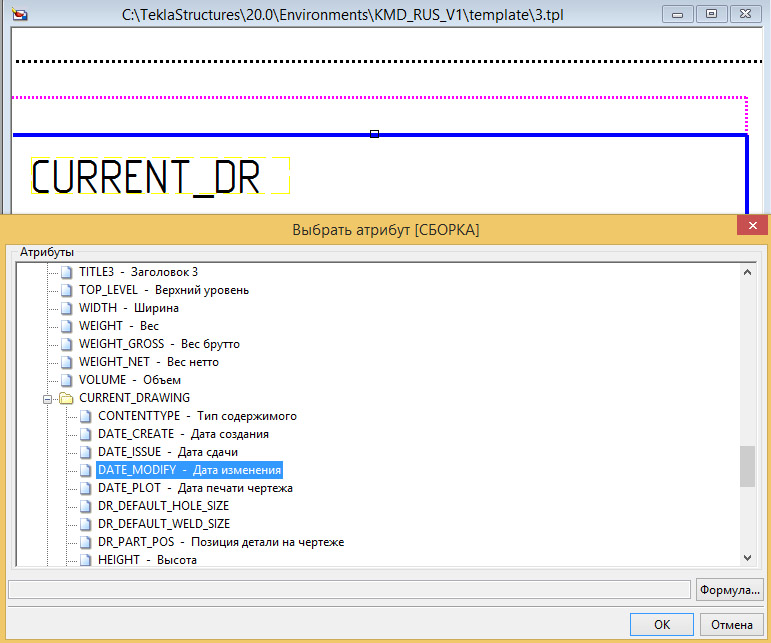Click the VOLUME attribute document icon
Screen dimensions: 771x643
pos(66,380)
